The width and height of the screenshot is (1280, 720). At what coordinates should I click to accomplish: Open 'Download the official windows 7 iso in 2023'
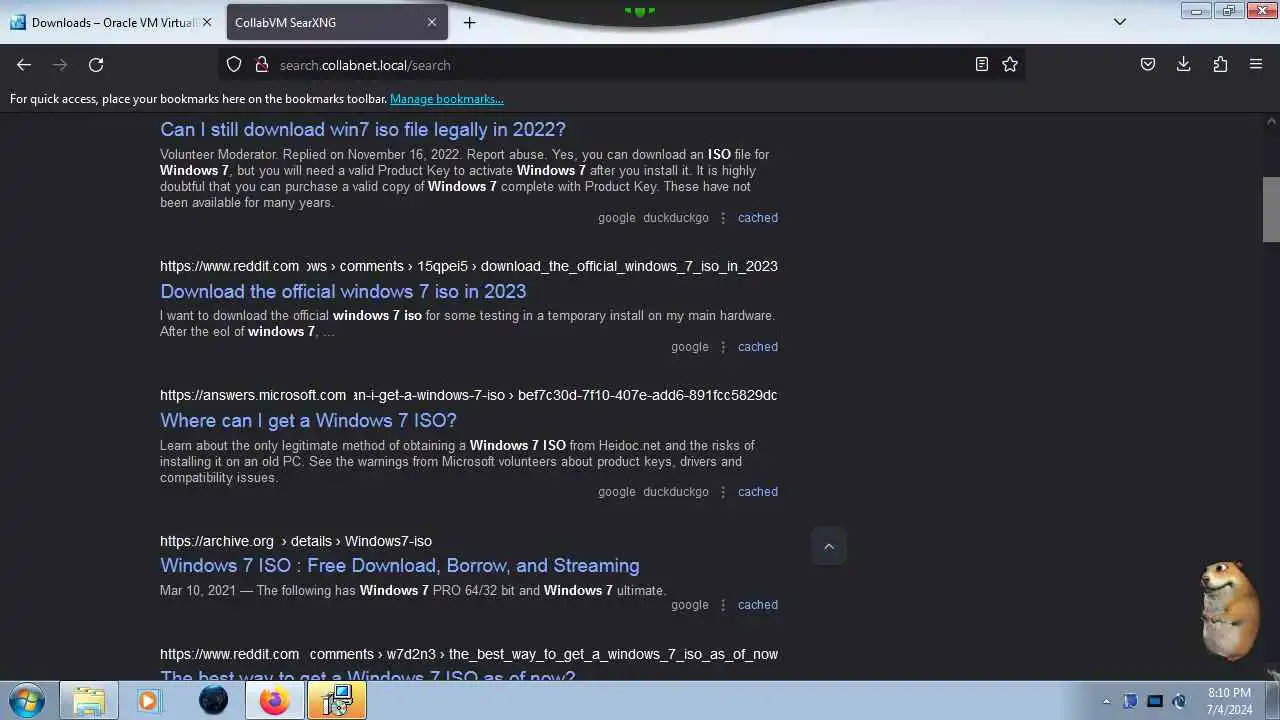coord(343,291)
